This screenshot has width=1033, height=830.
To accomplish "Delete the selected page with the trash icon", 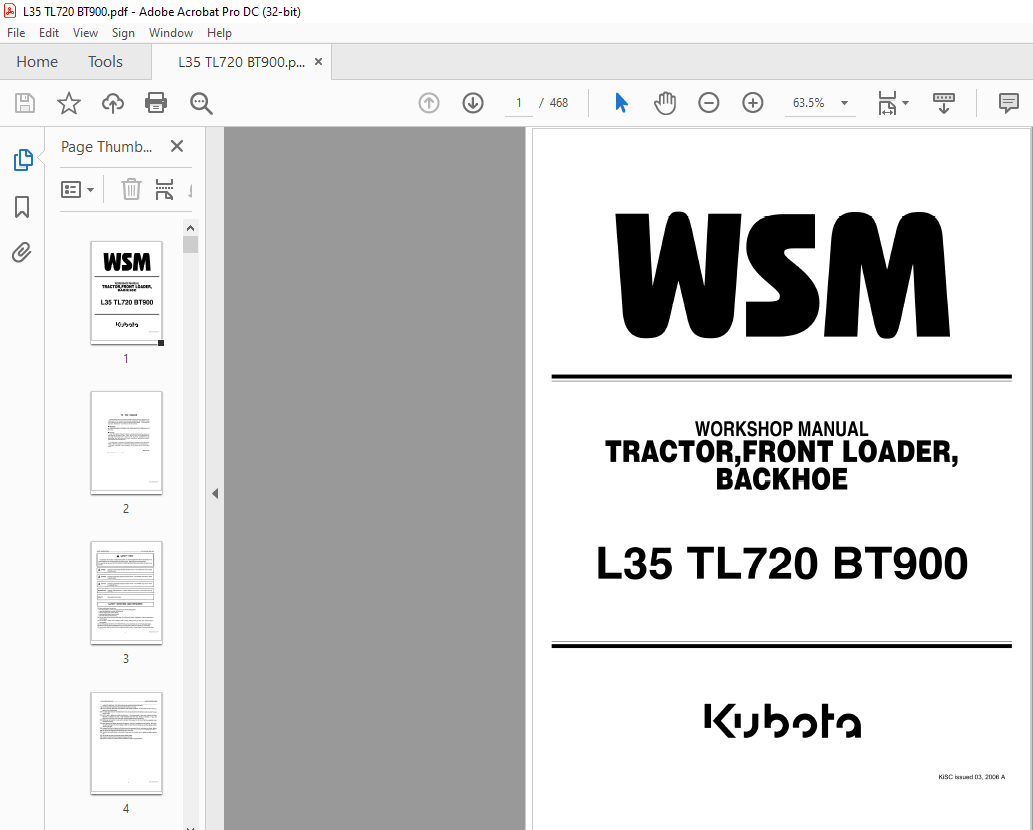I will (131, 190).
